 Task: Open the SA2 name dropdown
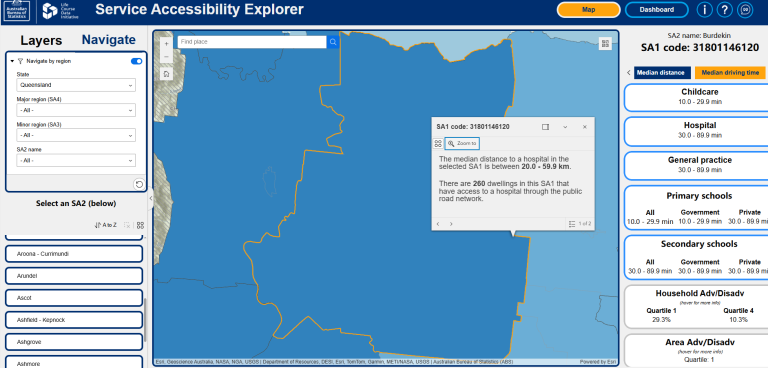76,160
